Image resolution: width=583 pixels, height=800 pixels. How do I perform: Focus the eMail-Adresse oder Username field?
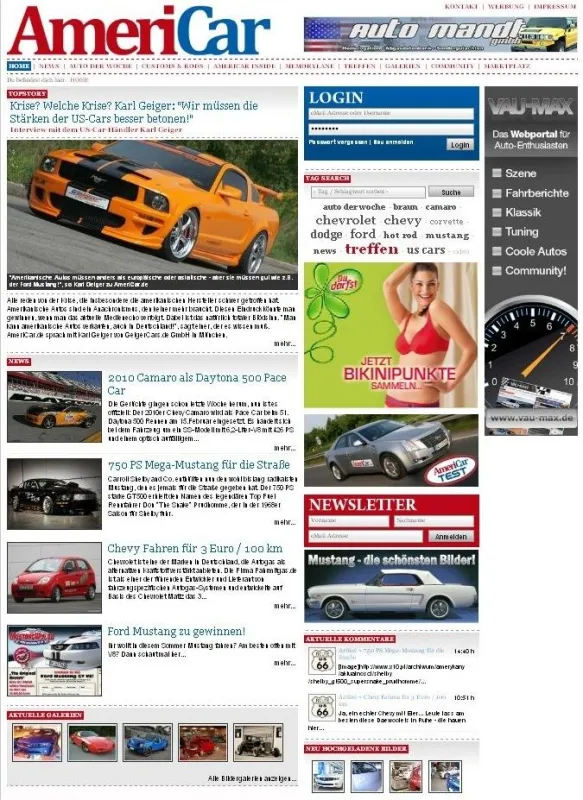pyautogui.click(x=391, y=113)
